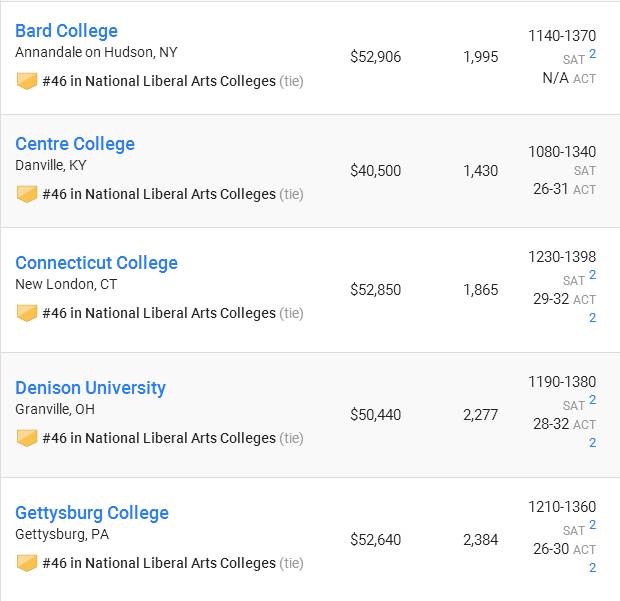The height and width of the screenshot is (601, 620).
Task: Click footnote 2 beside Bard College SAT
Action: click(x=592, y=53)
